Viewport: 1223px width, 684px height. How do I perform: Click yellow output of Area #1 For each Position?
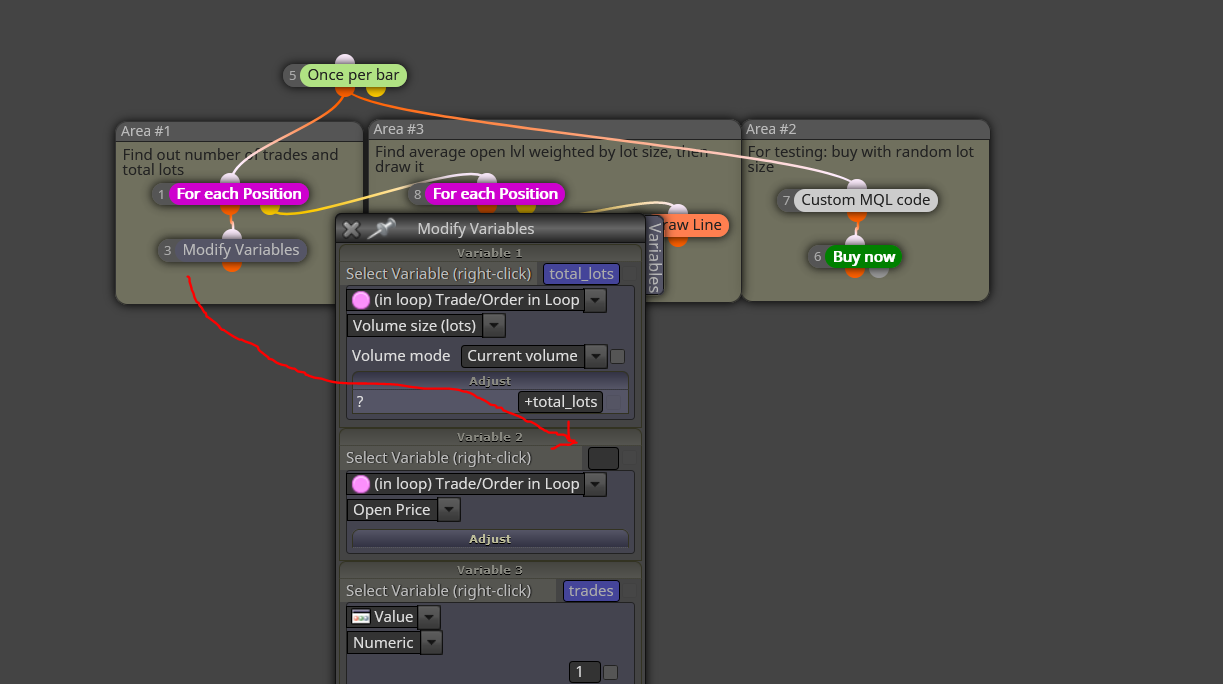[x=270, y=208]
